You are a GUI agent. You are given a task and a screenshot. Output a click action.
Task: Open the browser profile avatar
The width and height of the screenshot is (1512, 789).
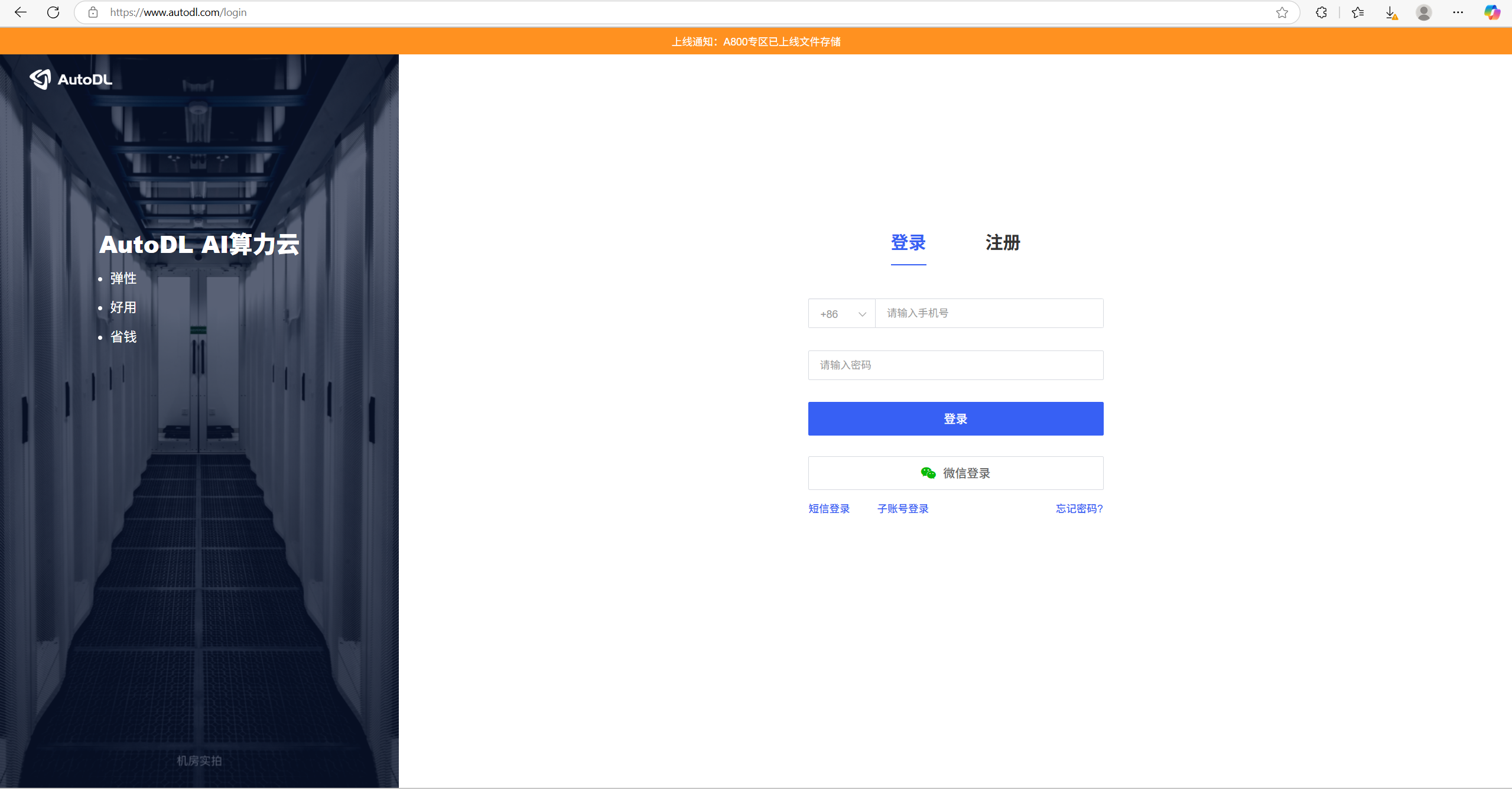[x=1424, y=12]
